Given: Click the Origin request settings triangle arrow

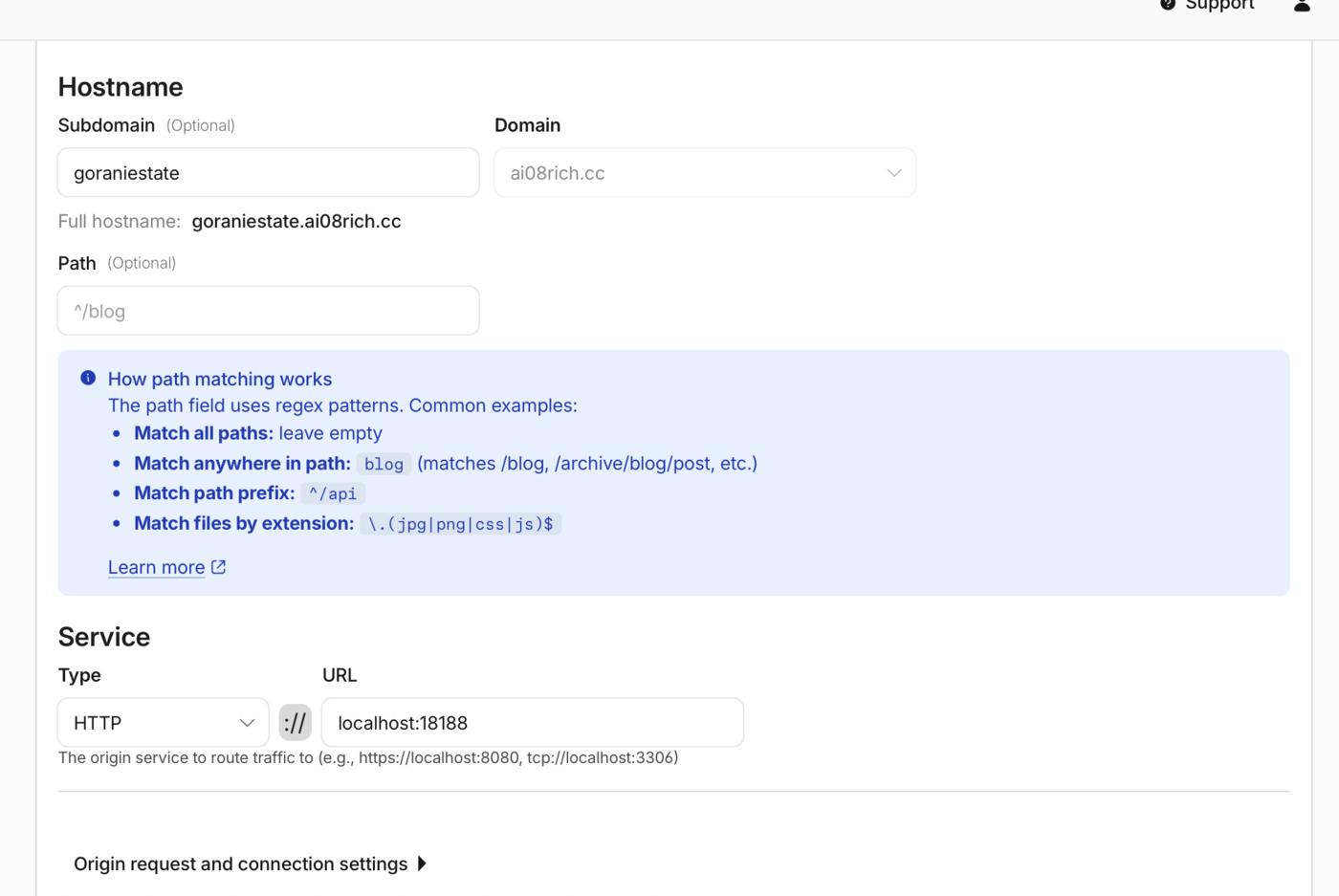Looking at the screenshot, I should pyautogui.click(x=422, y=863).
